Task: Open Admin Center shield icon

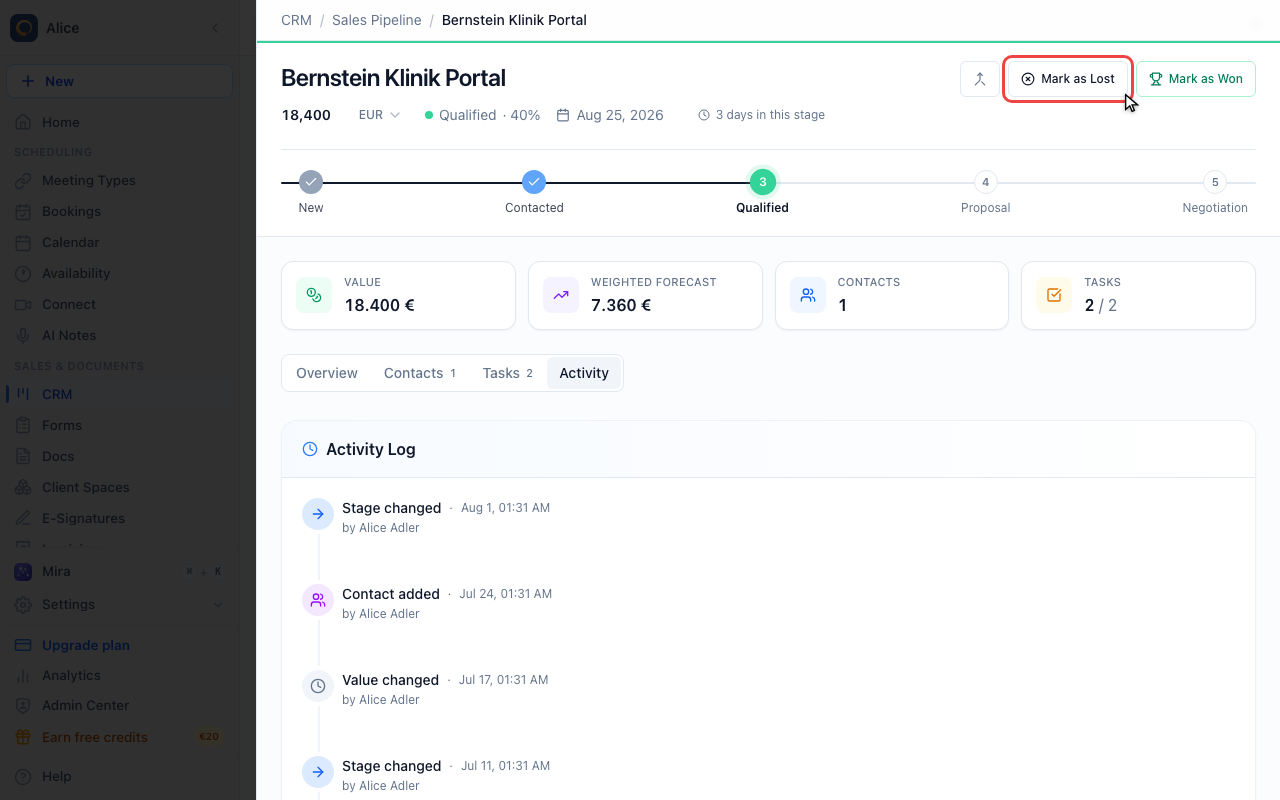Action: 23,705
